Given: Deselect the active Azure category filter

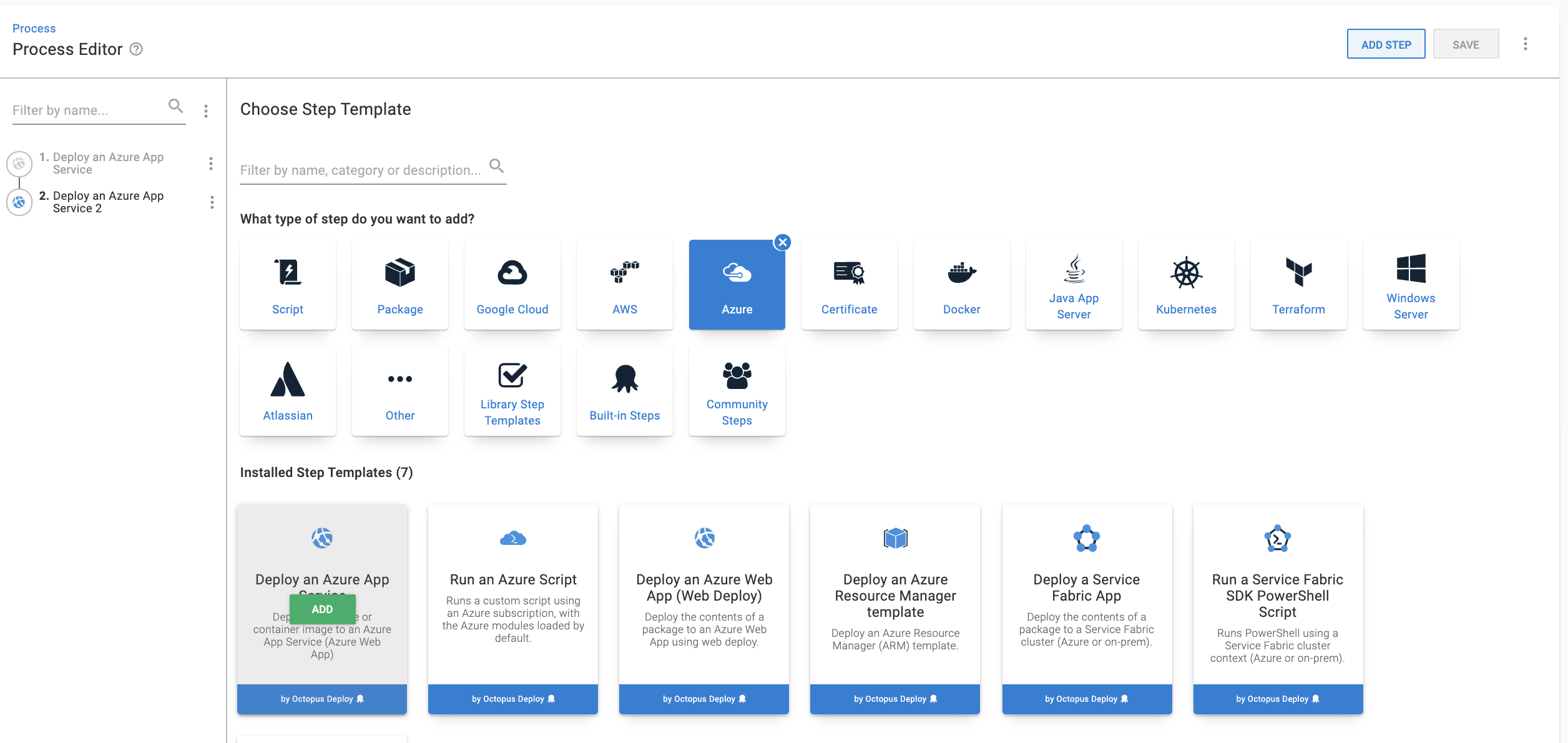Looking at the screenshot, I should tap(783, 242).
